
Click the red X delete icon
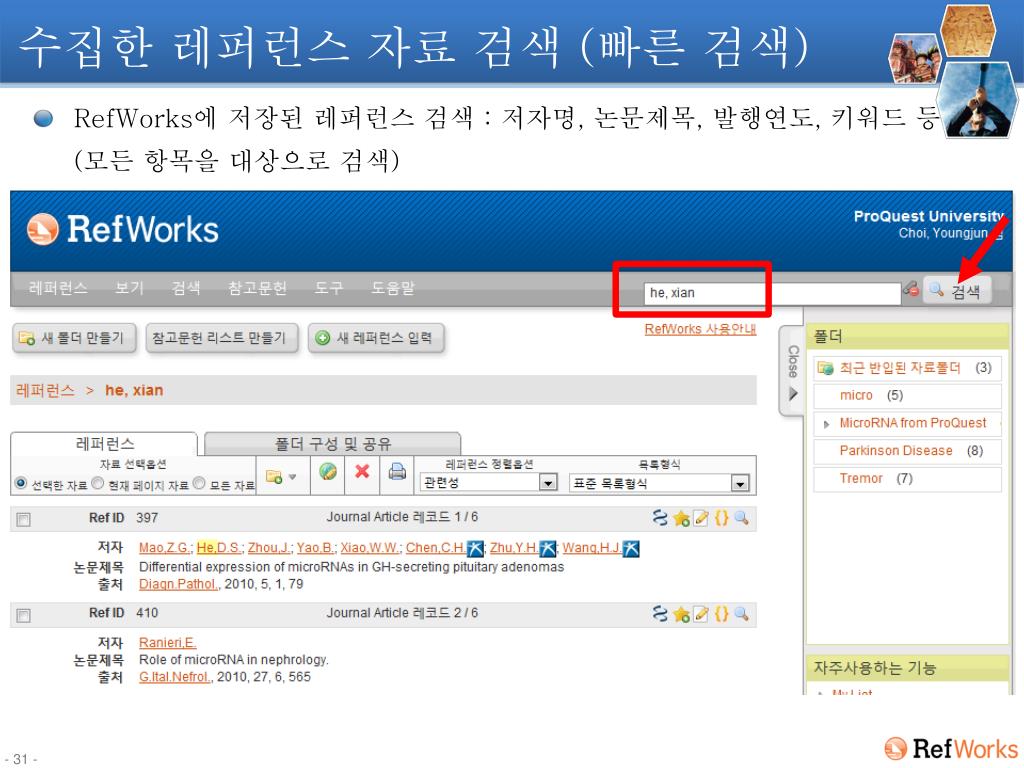coord(362,471)
